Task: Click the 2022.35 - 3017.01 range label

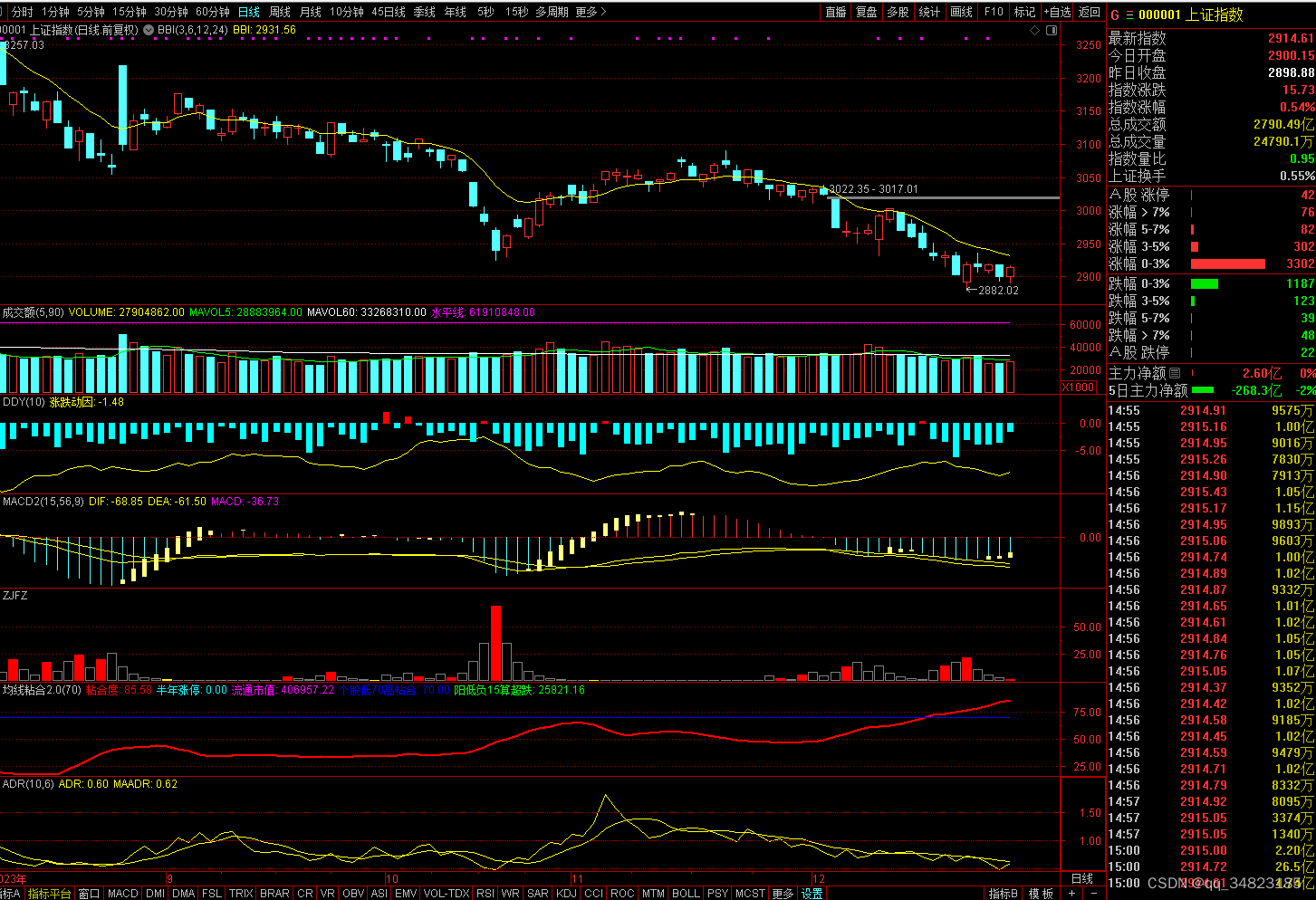Action: coord(873,189)
